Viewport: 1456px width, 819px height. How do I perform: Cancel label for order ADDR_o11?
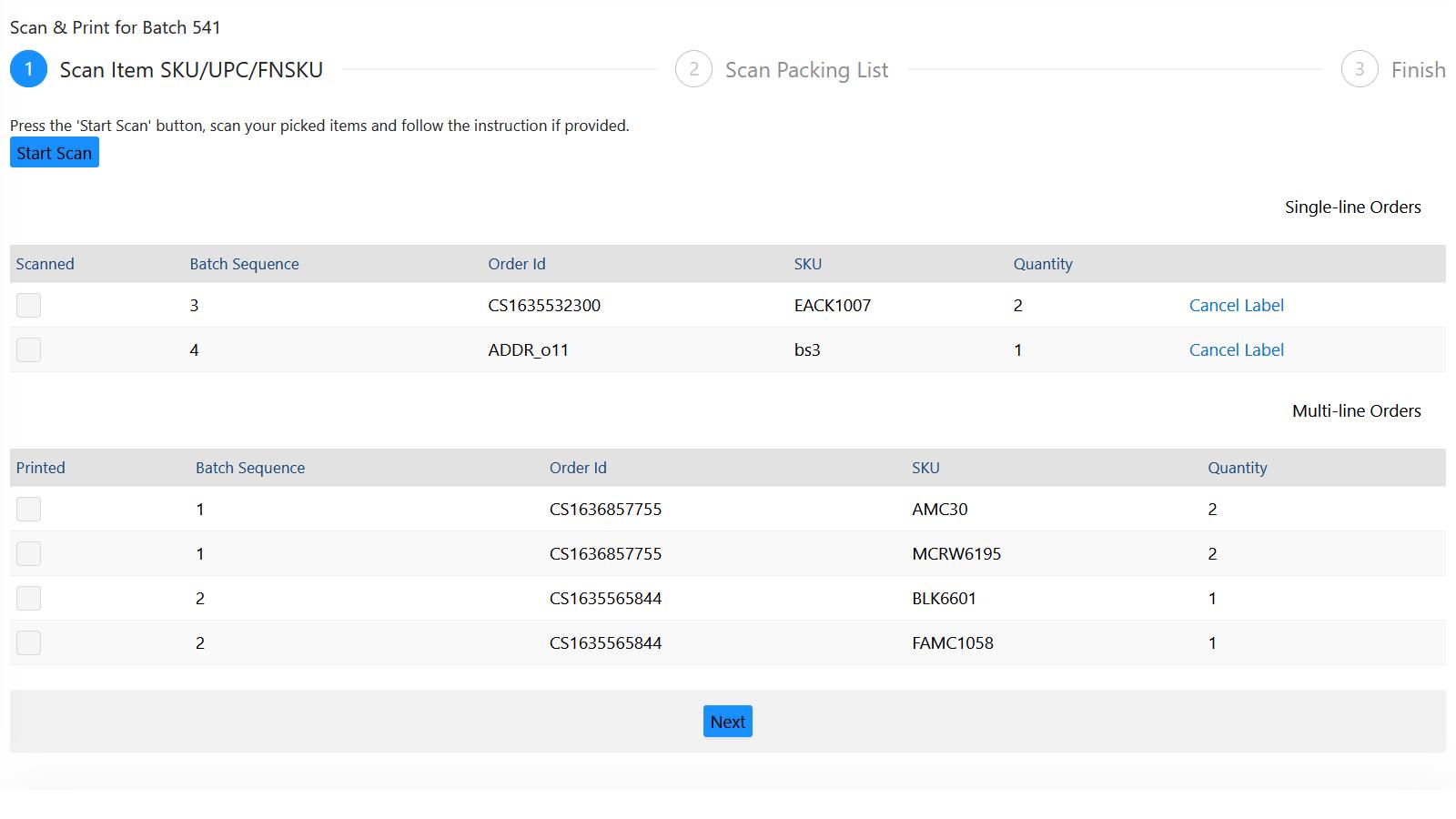pos(1236,349)
